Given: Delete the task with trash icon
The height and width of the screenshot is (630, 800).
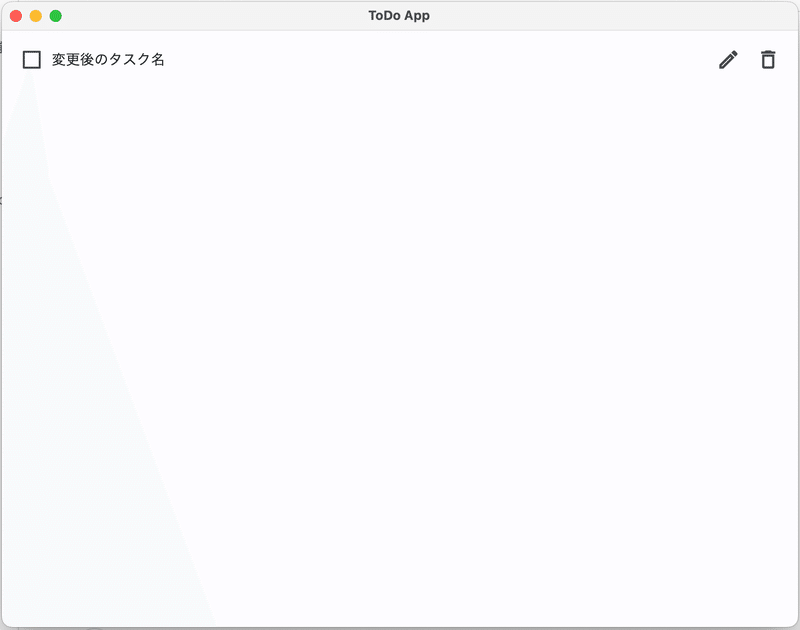Looking at the screenshot, I should point(768,60).
